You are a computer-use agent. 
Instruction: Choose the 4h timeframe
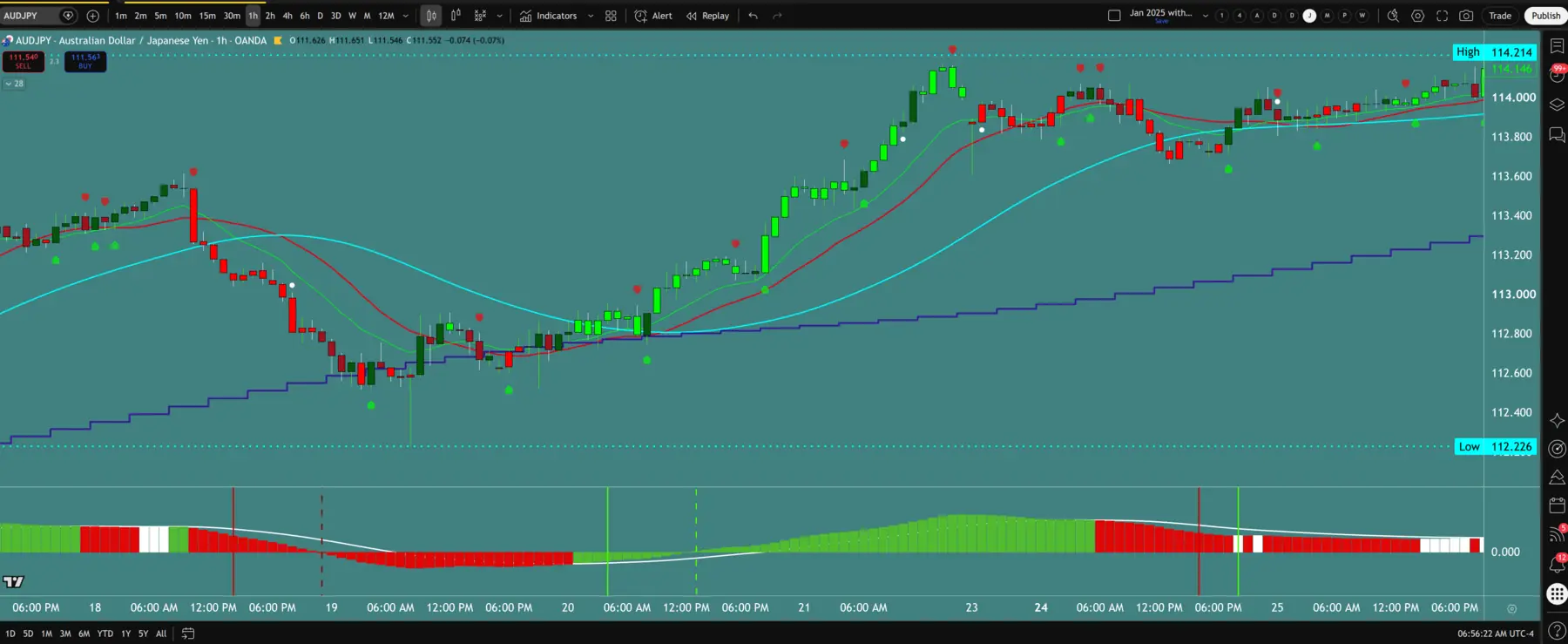pyautogui.click(x=287, y=16)
